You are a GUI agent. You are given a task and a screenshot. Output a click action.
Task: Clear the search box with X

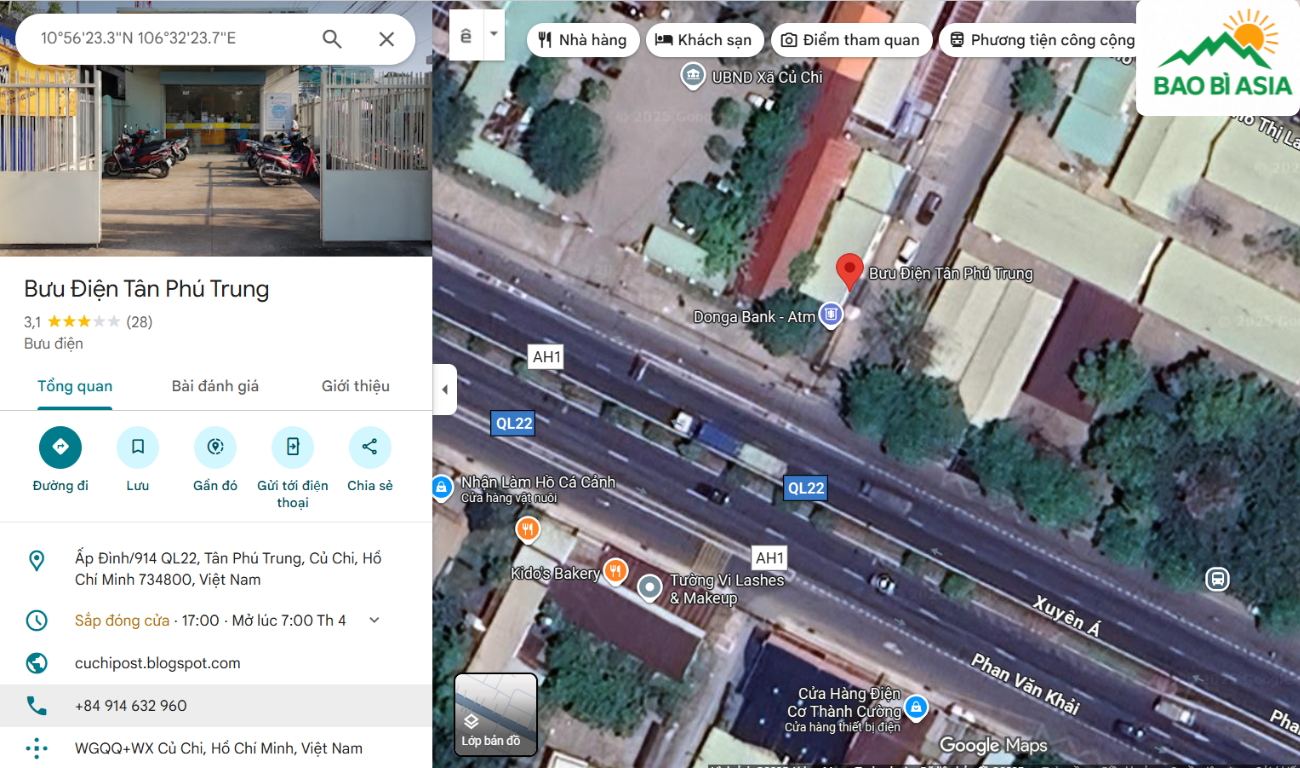[386, 39]
